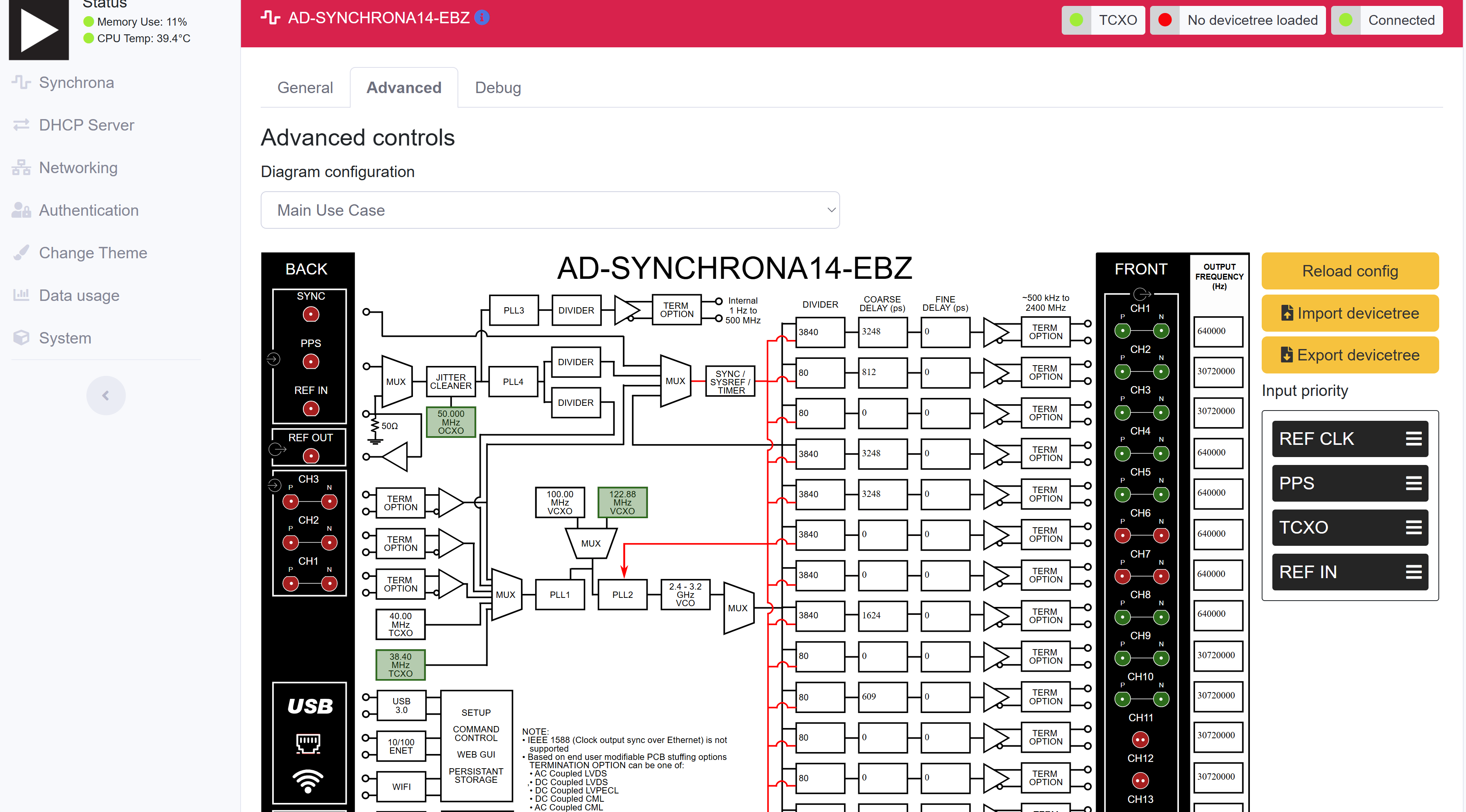Click the SYNC connector on back panel

311,314
